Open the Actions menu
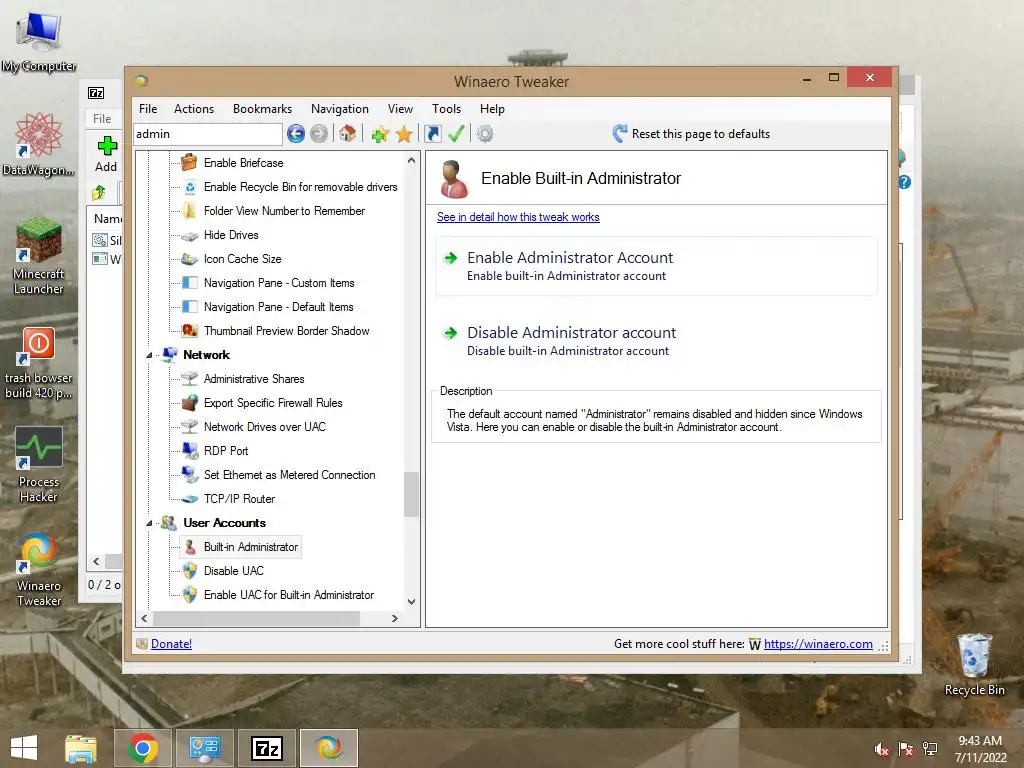 point(194,109)
